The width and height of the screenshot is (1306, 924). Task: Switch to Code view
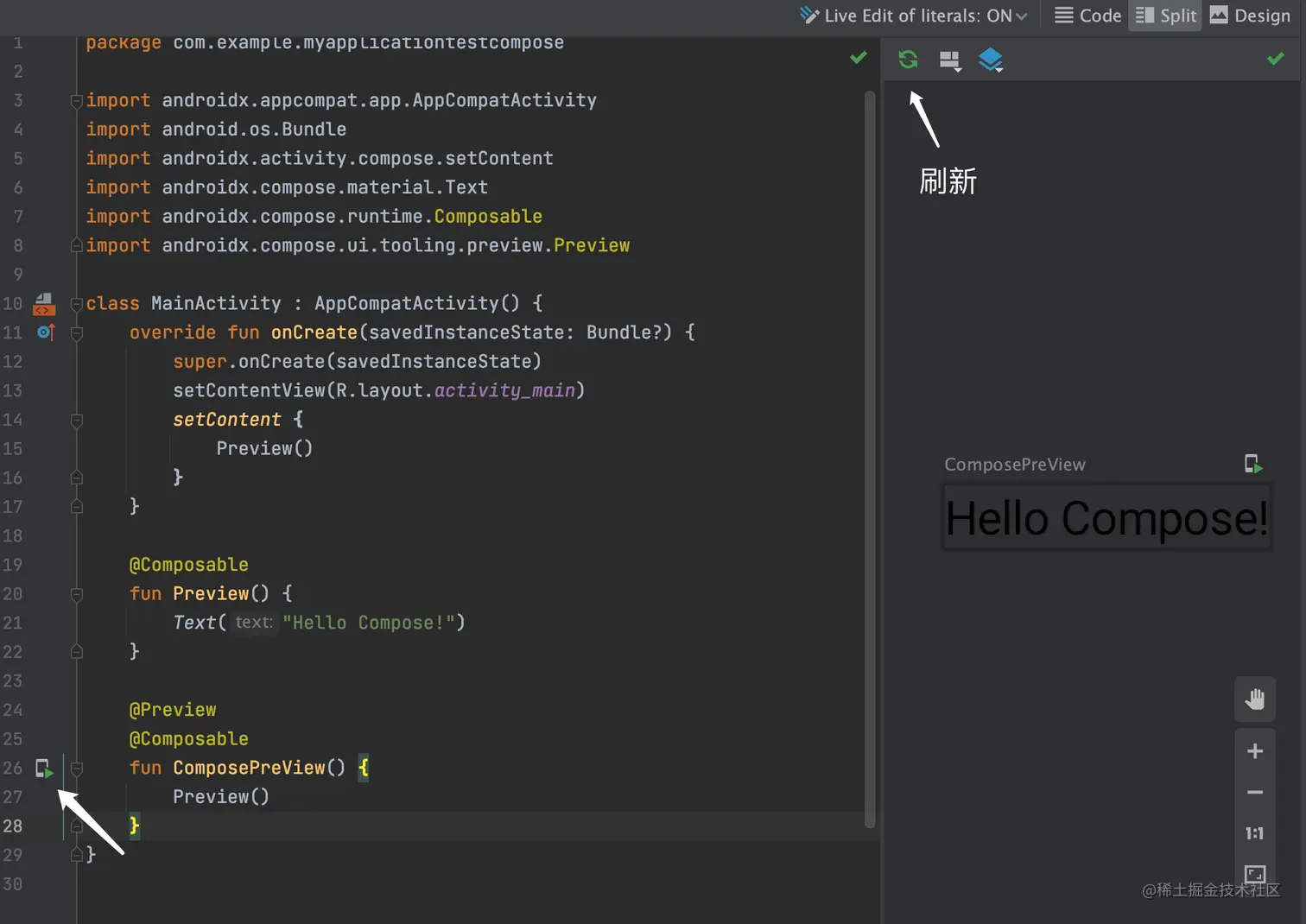pyautogui.click(x=1087, y=16)
